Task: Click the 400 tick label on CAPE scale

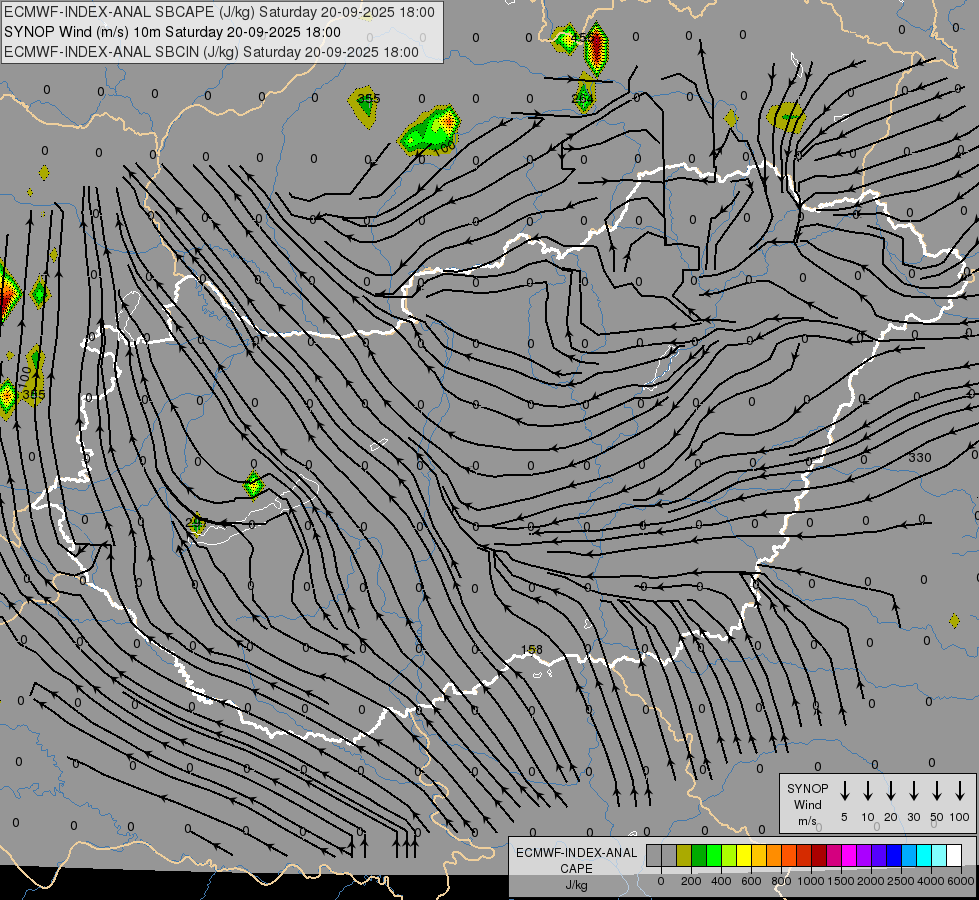Action: (x=721, y=881)
